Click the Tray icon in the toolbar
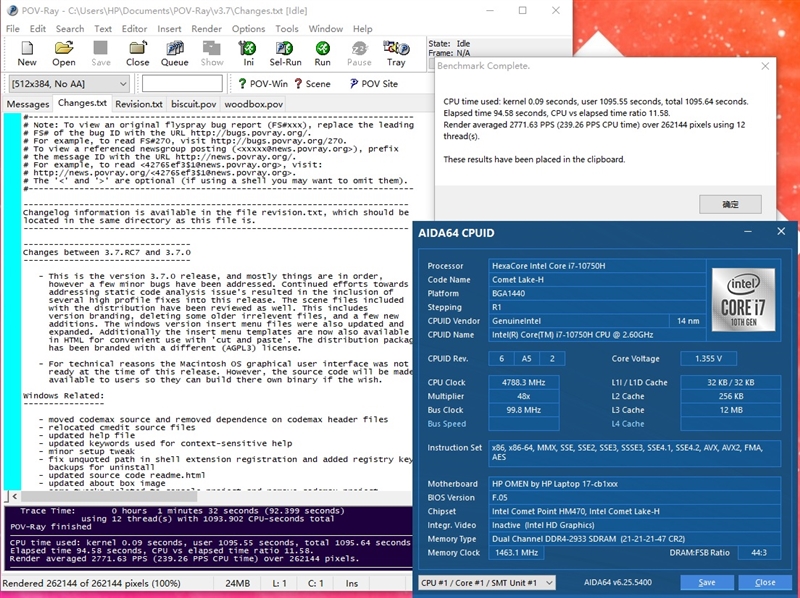The image size is (800, 598). [x=396, y=53]
